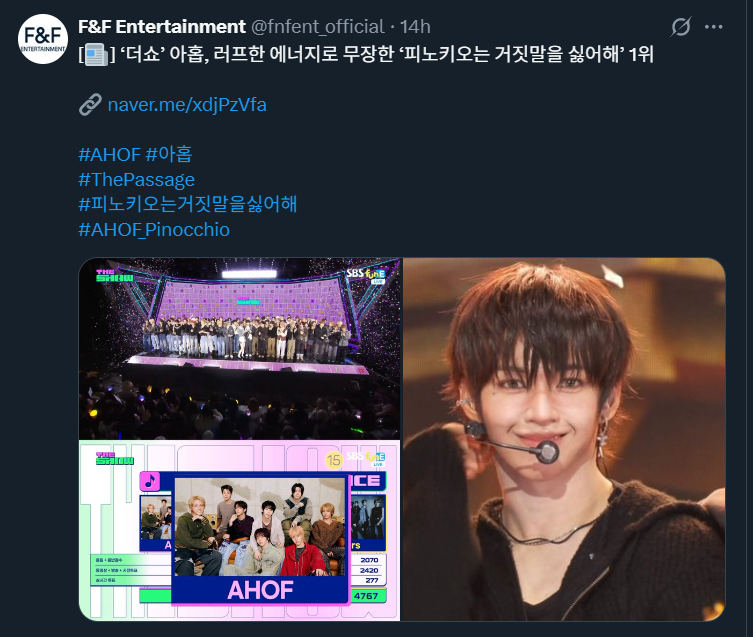Open the naver.me/xdjPzVfa link
The width and height of the screenshot is (753, 637).
pyautogui.click(x=187, y=105)
